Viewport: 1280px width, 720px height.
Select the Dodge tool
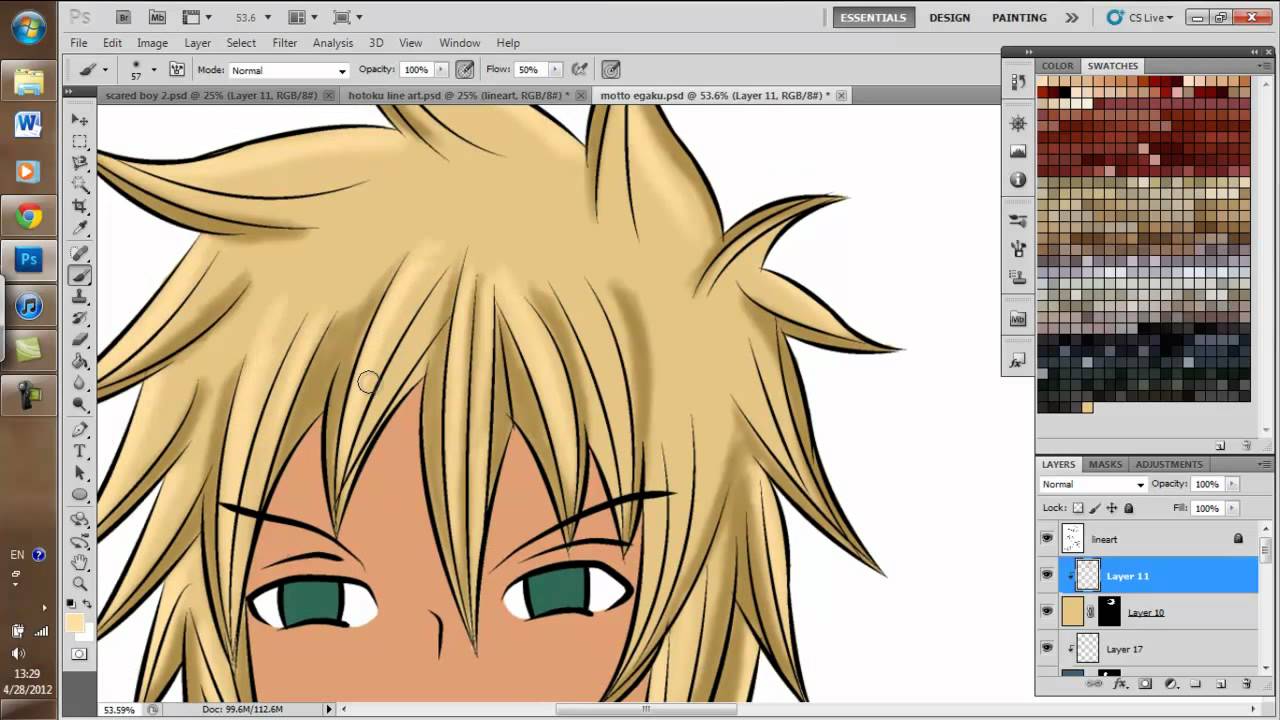point(80,405)
